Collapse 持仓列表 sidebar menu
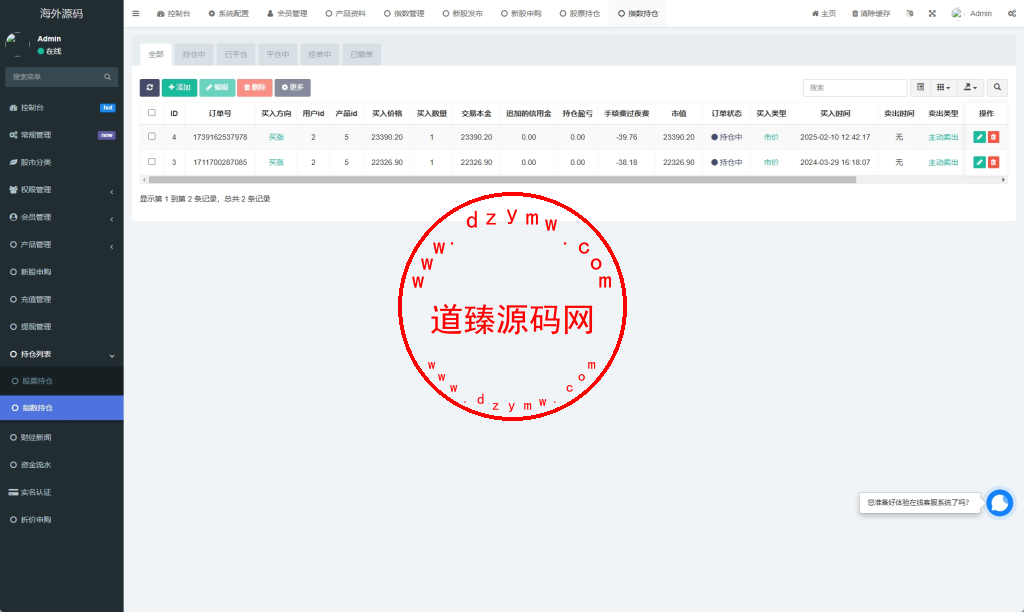 click(61, 355)
